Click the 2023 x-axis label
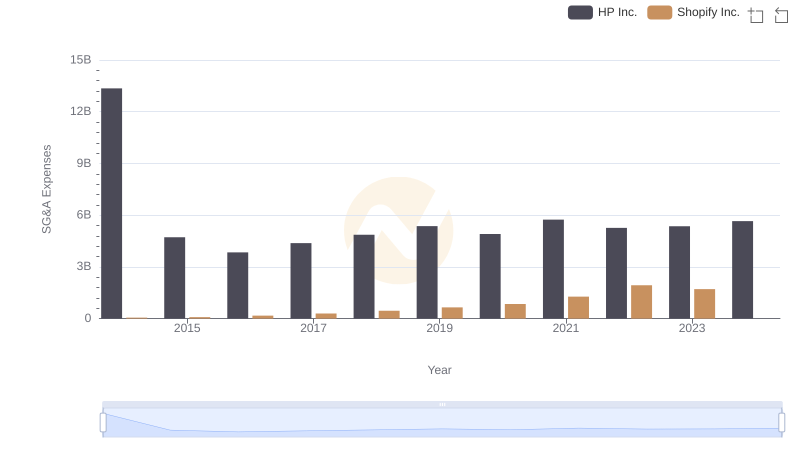The width and height of the screenshot is (800, 461). pyautogui.click(x=692, y=328)
